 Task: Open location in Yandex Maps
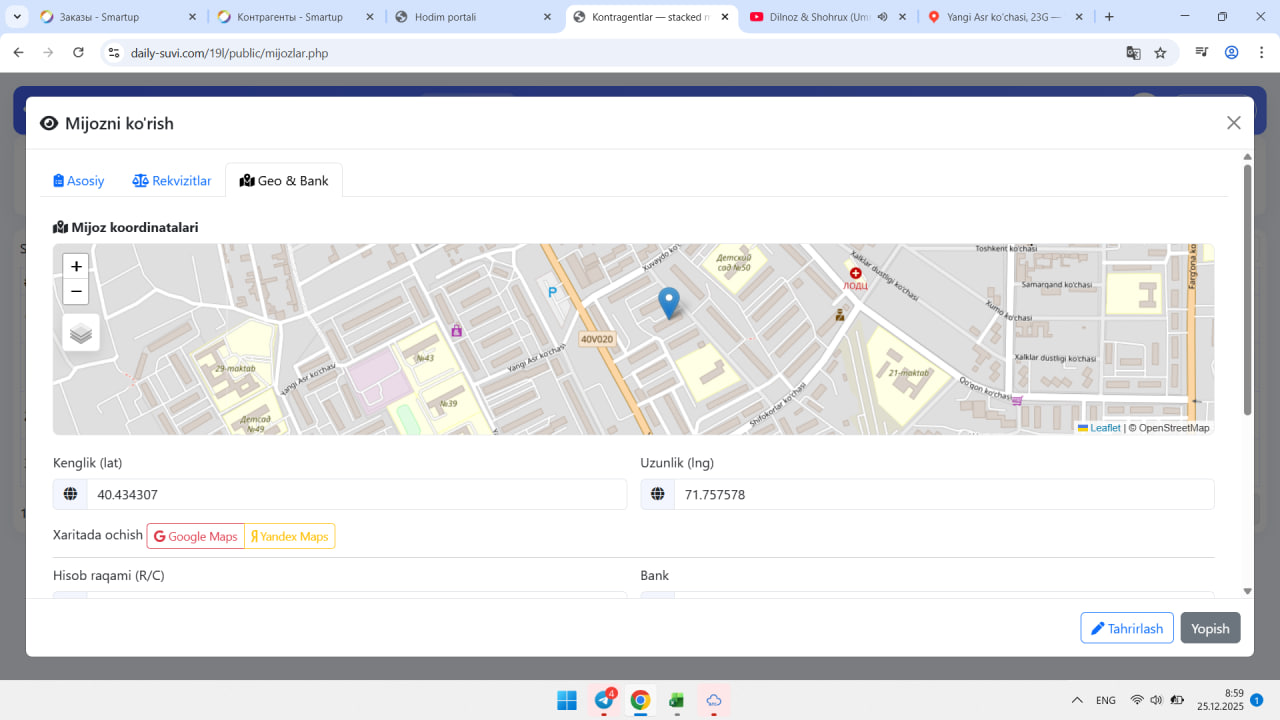tap(290, 536)
